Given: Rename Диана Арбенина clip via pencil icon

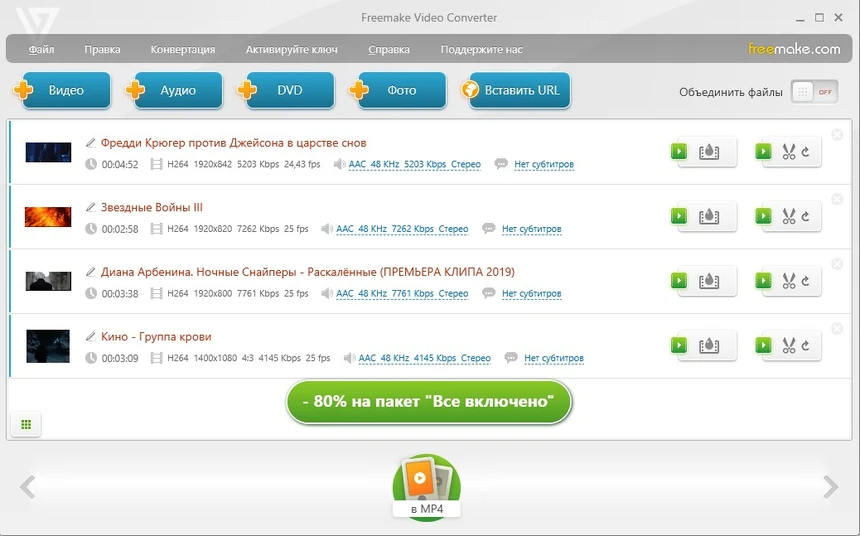Looking at the screenshot, I should coord(90,272).
